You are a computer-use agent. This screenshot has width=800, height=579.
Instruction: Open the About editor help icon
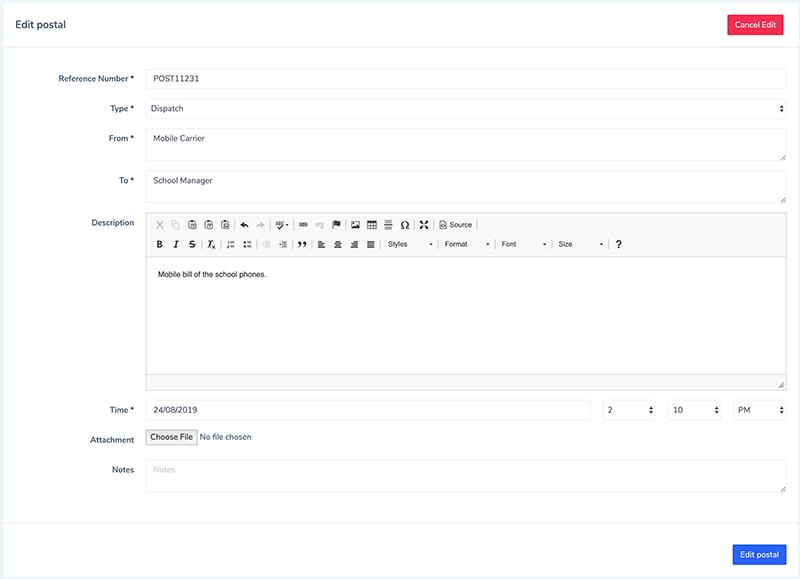(618, 244)
